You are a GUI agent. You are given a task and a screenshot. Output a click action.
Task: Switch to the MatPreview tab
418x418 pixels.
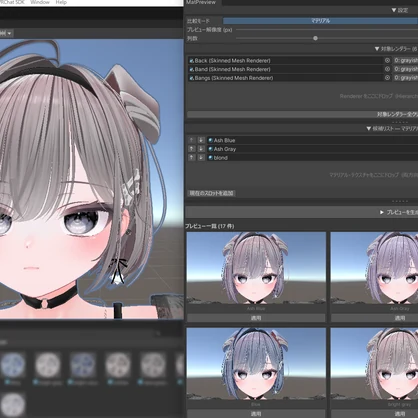point(201,2)
